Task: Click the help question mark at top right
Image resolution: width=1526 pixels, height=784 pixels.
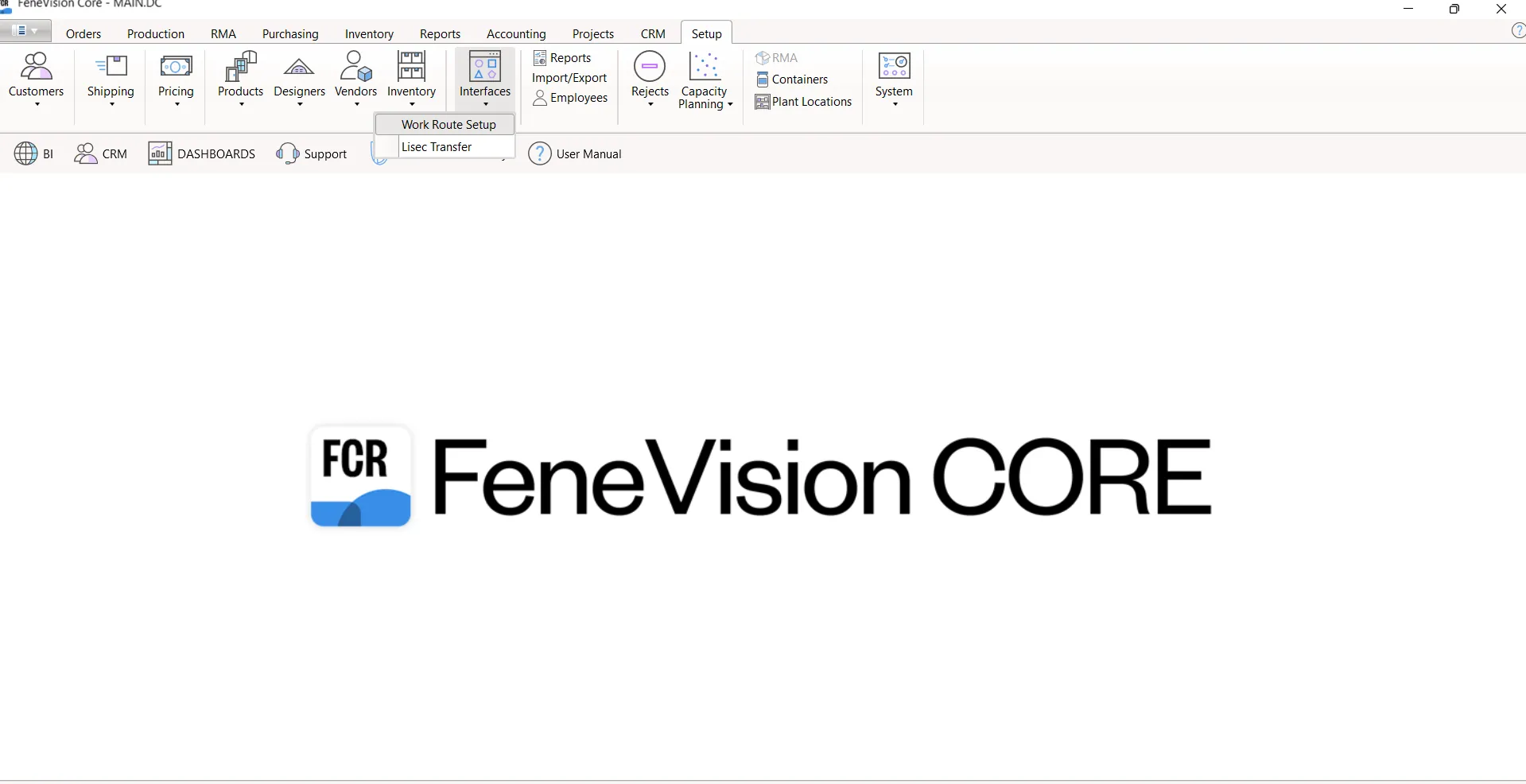Action: [1517, 31]
